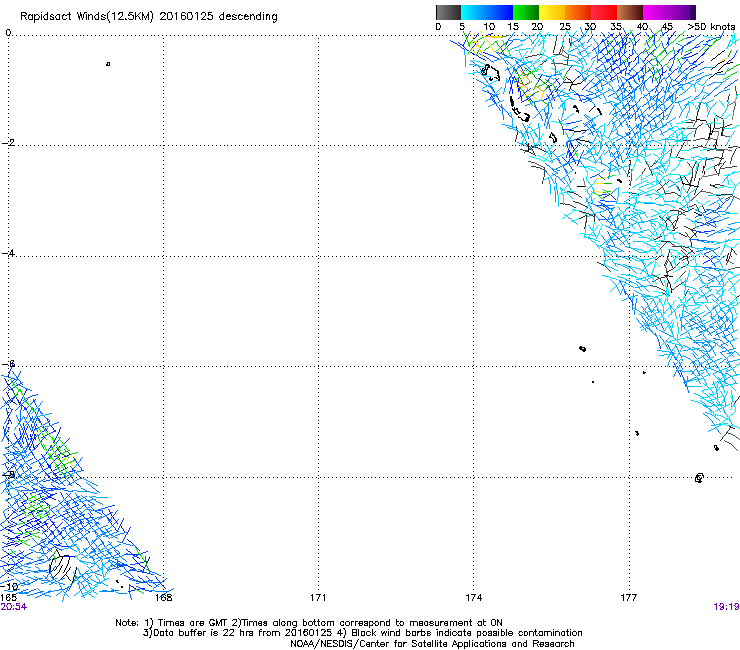Viewport: 740px width, 650px height.
Task: Click the "177" longitude axis label
Action: pos(628,598)
